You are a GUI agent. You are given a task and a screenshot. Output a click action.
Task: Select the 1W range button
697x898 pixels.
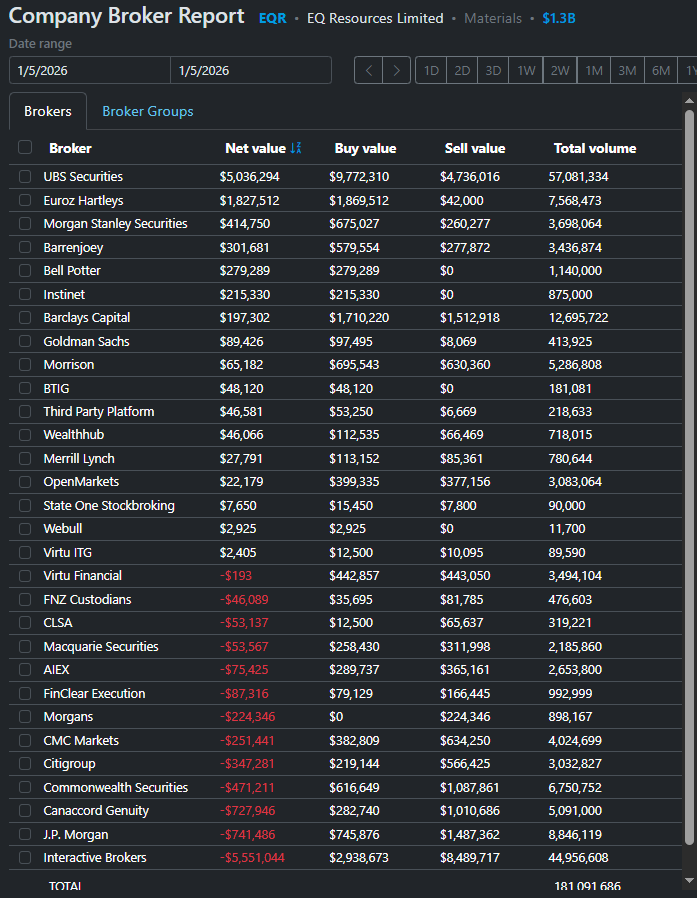click(x=526, y=70)
